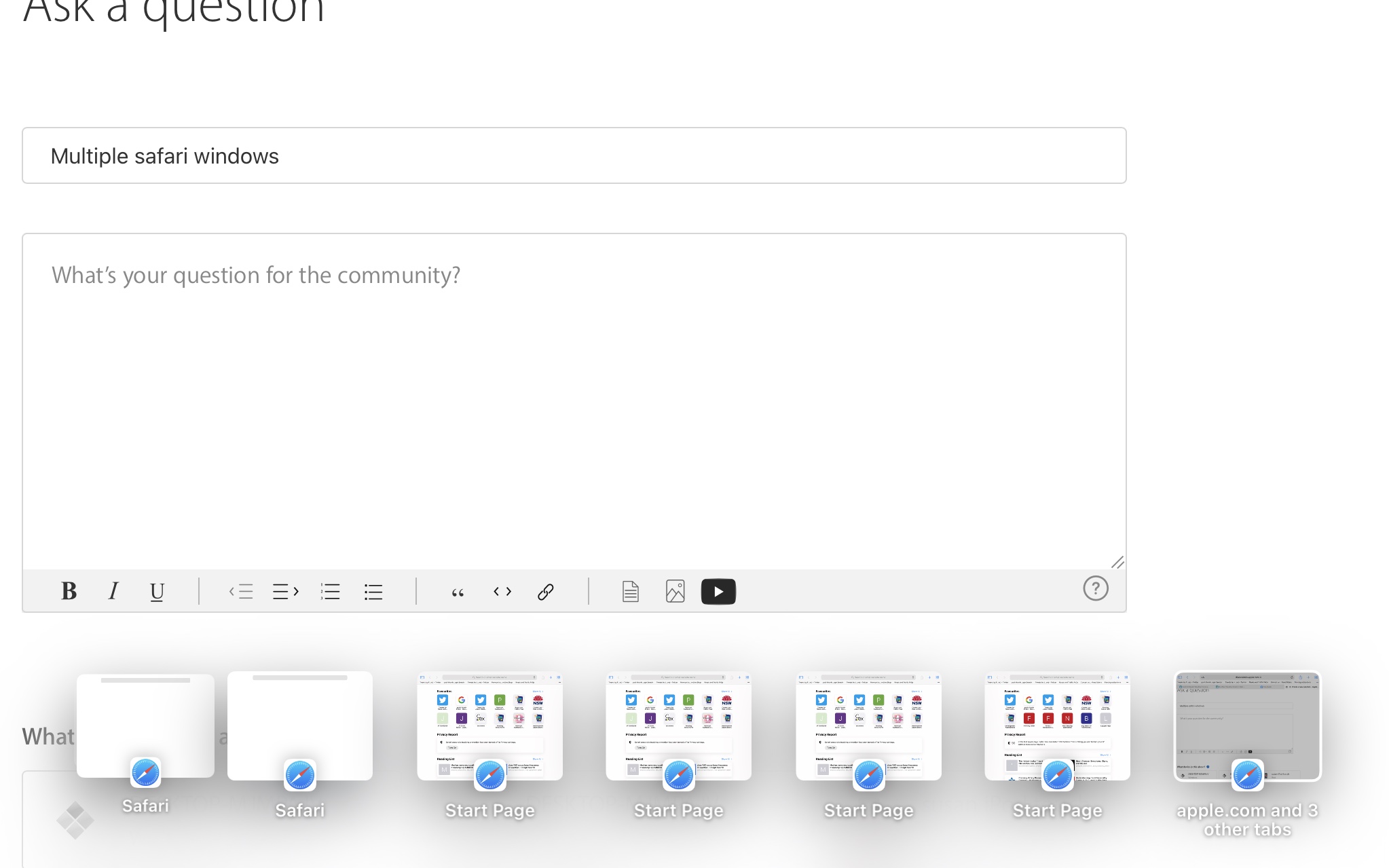The height and width of the screenshot is (868, 1389).
Task: Click the increase indent icon
Action: 286,592
